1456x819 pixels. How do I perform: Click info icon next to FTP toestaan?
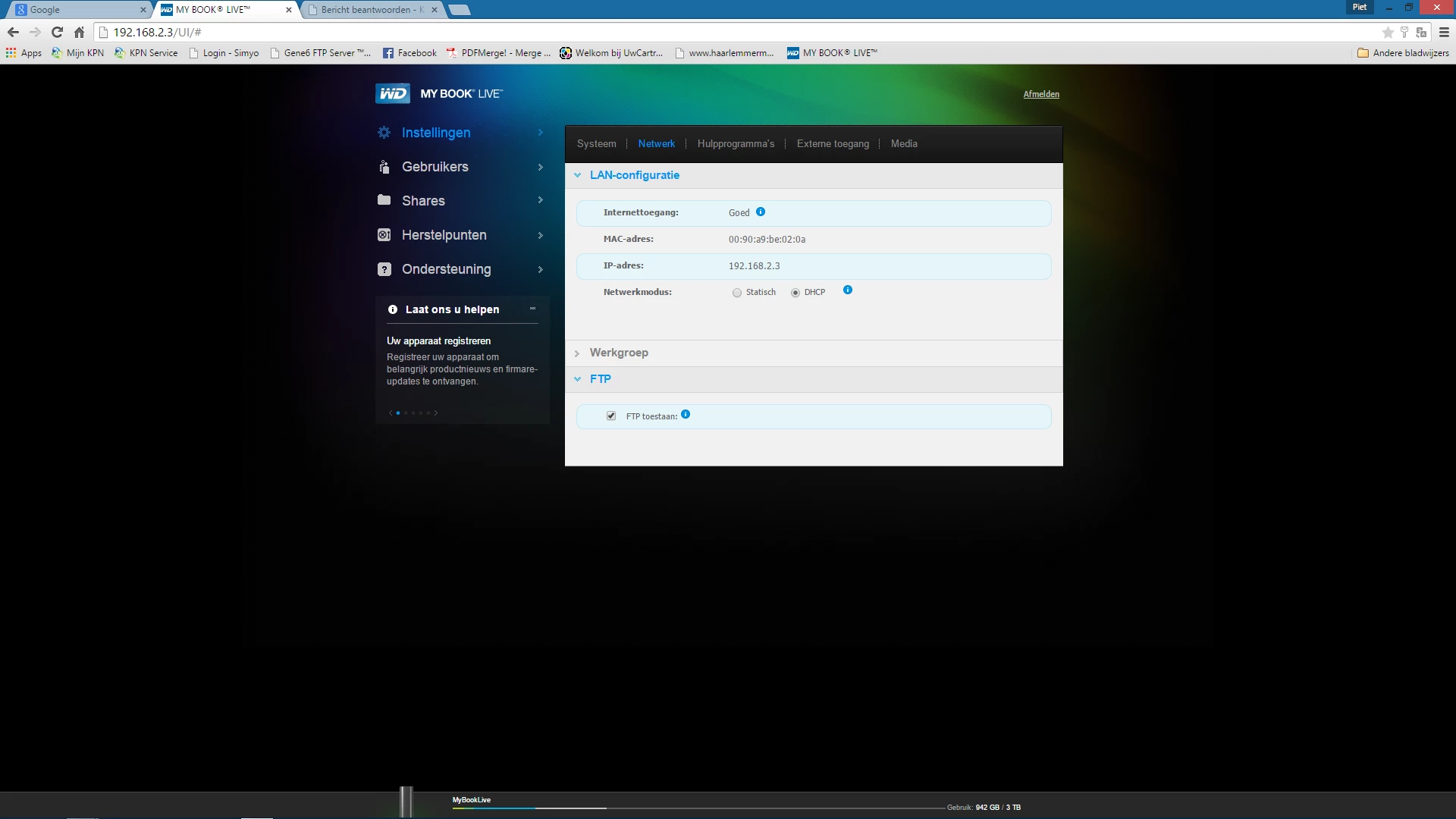[686, 415]
